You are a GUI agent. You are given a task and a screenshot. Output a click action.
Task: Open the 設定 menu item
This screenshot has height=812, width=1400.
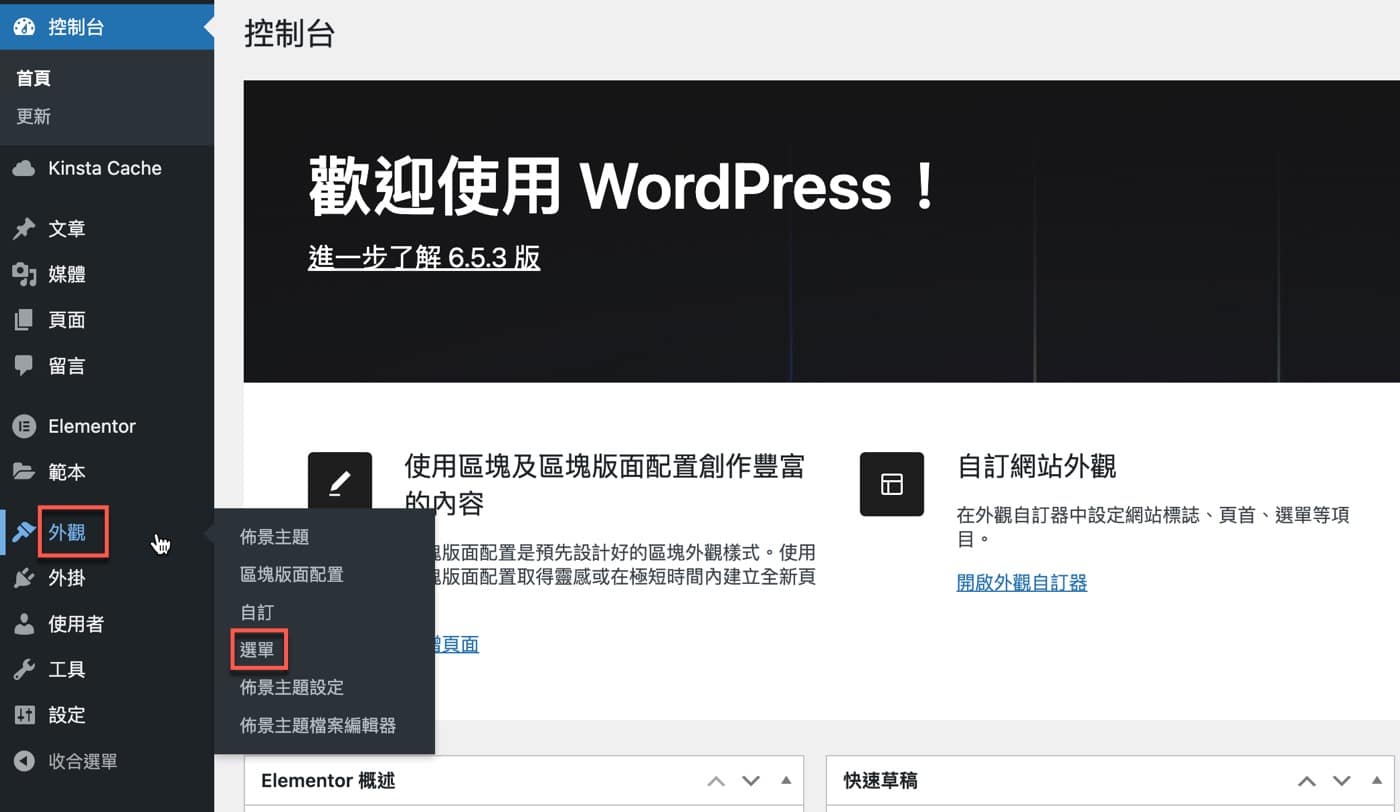[107, 715]
